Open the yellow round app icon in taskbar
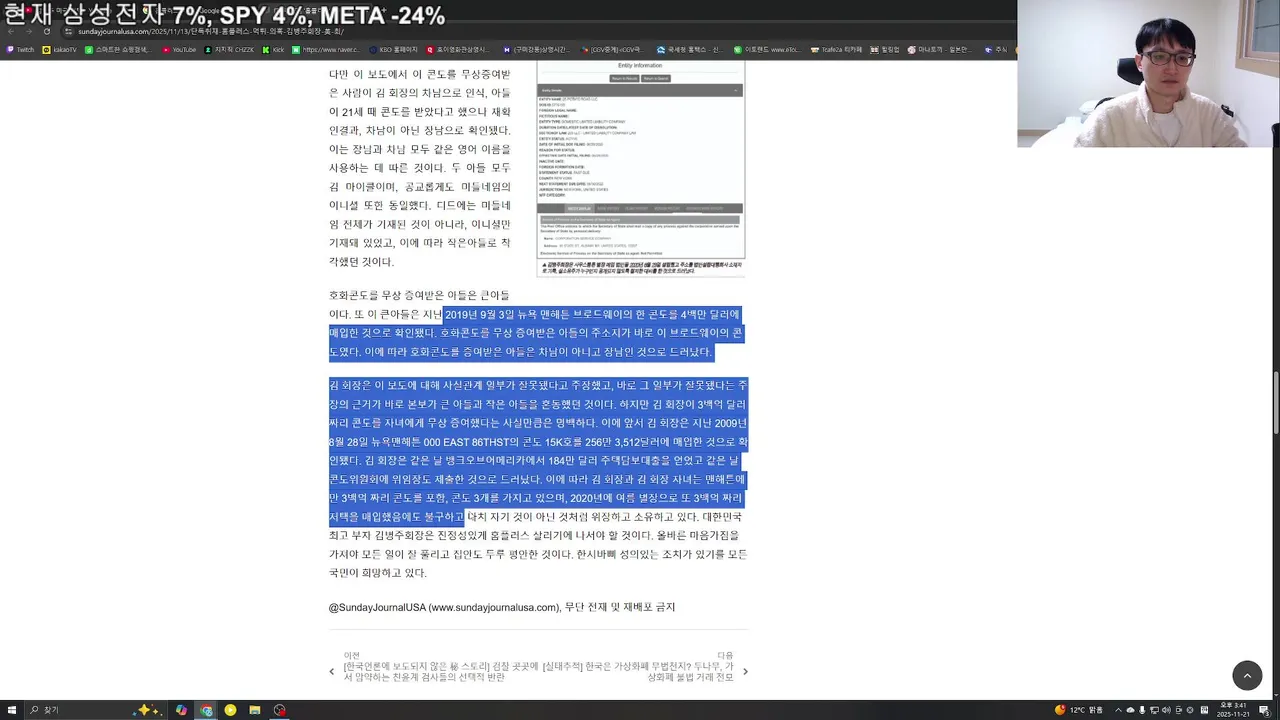Screen dimensions: 1280x720 230,710
